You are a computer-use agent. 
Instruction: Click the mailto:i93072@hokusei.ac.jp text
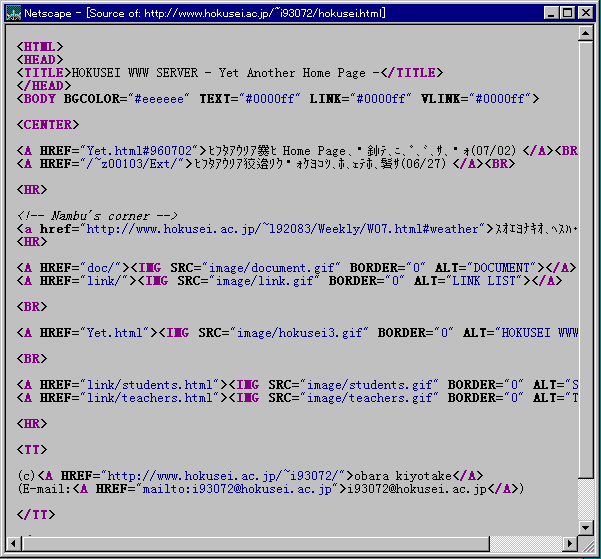point(237,489)
